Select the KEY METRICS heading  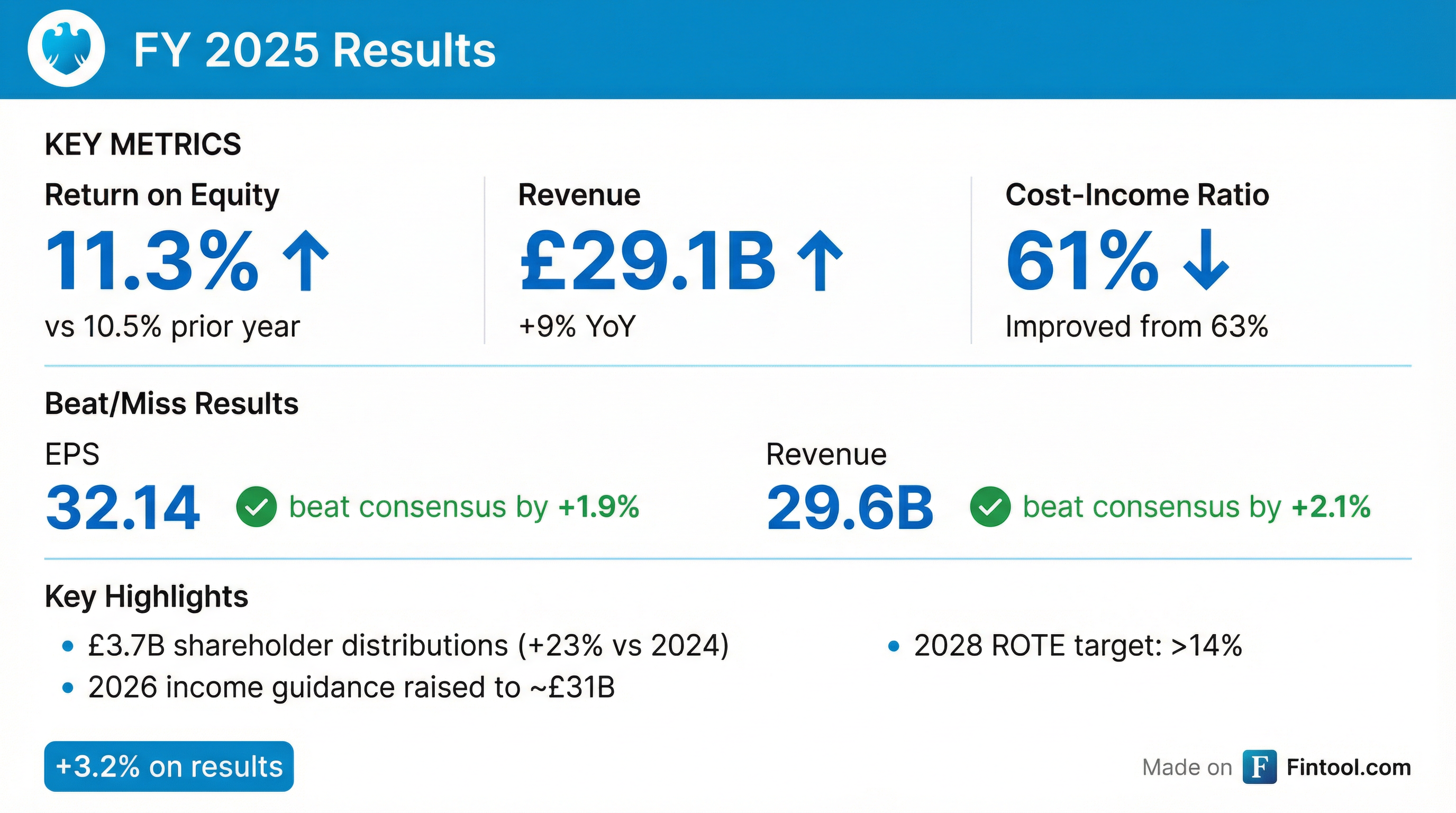point(142,144)
